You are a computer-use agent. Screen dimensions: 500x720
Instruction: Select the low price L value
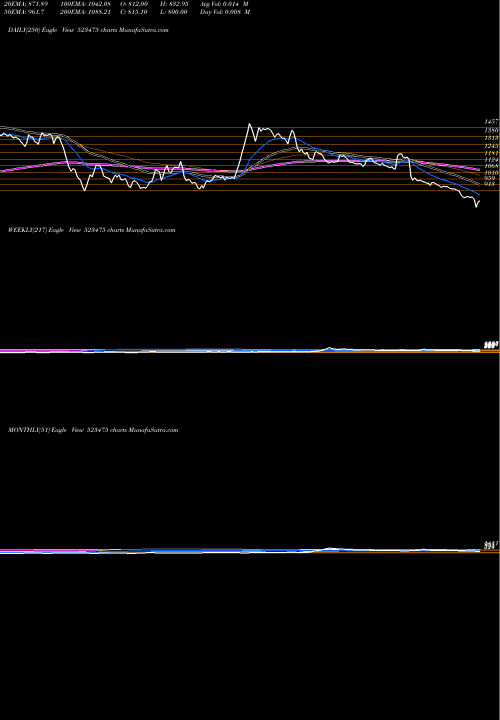click(x=174, y=12)
